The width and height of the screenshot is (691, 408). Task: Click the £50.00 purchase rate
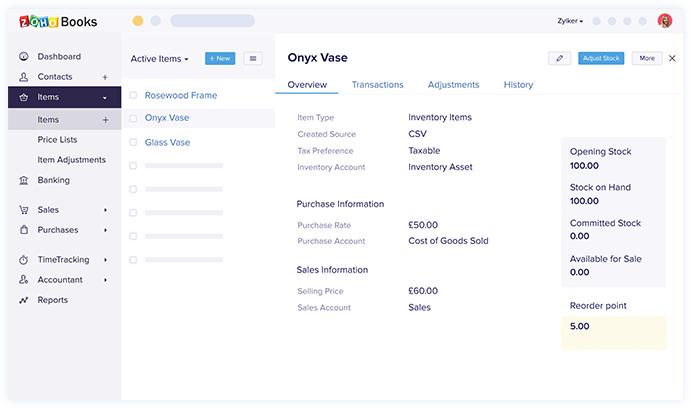423,225
